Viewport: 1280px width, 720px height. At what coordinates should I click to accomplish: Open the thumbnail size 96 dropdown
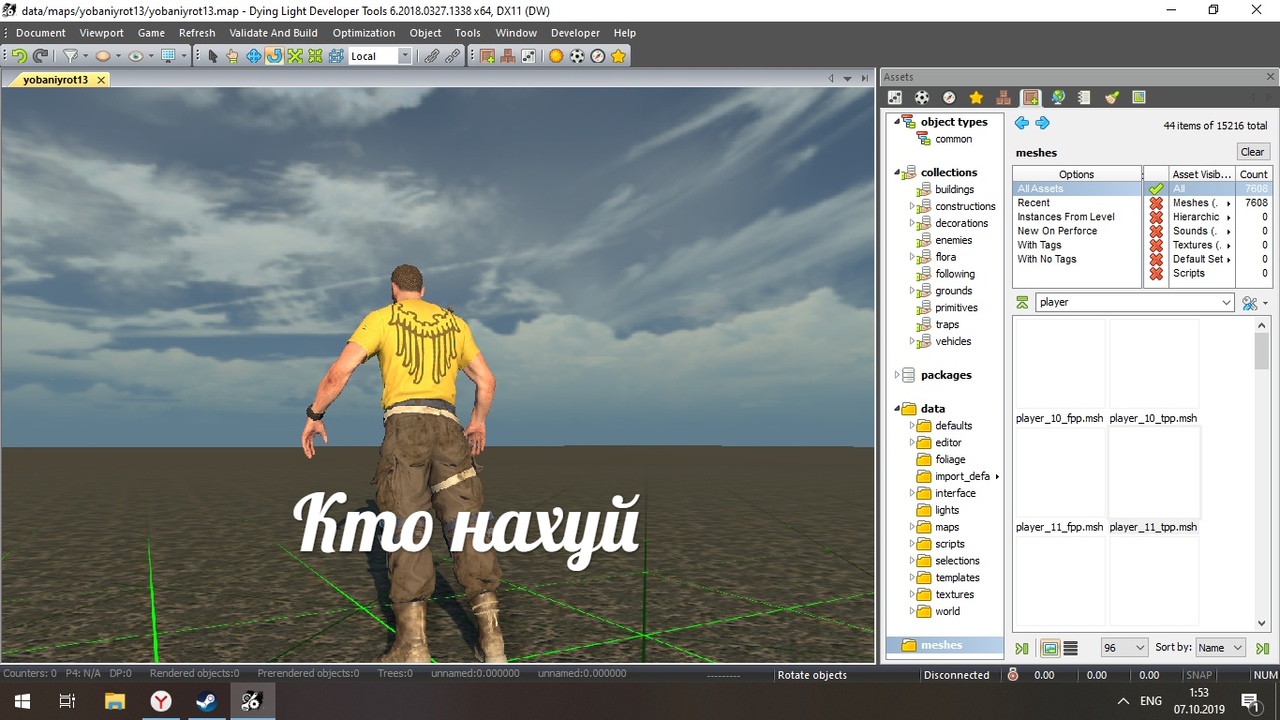click(1124, 648)
